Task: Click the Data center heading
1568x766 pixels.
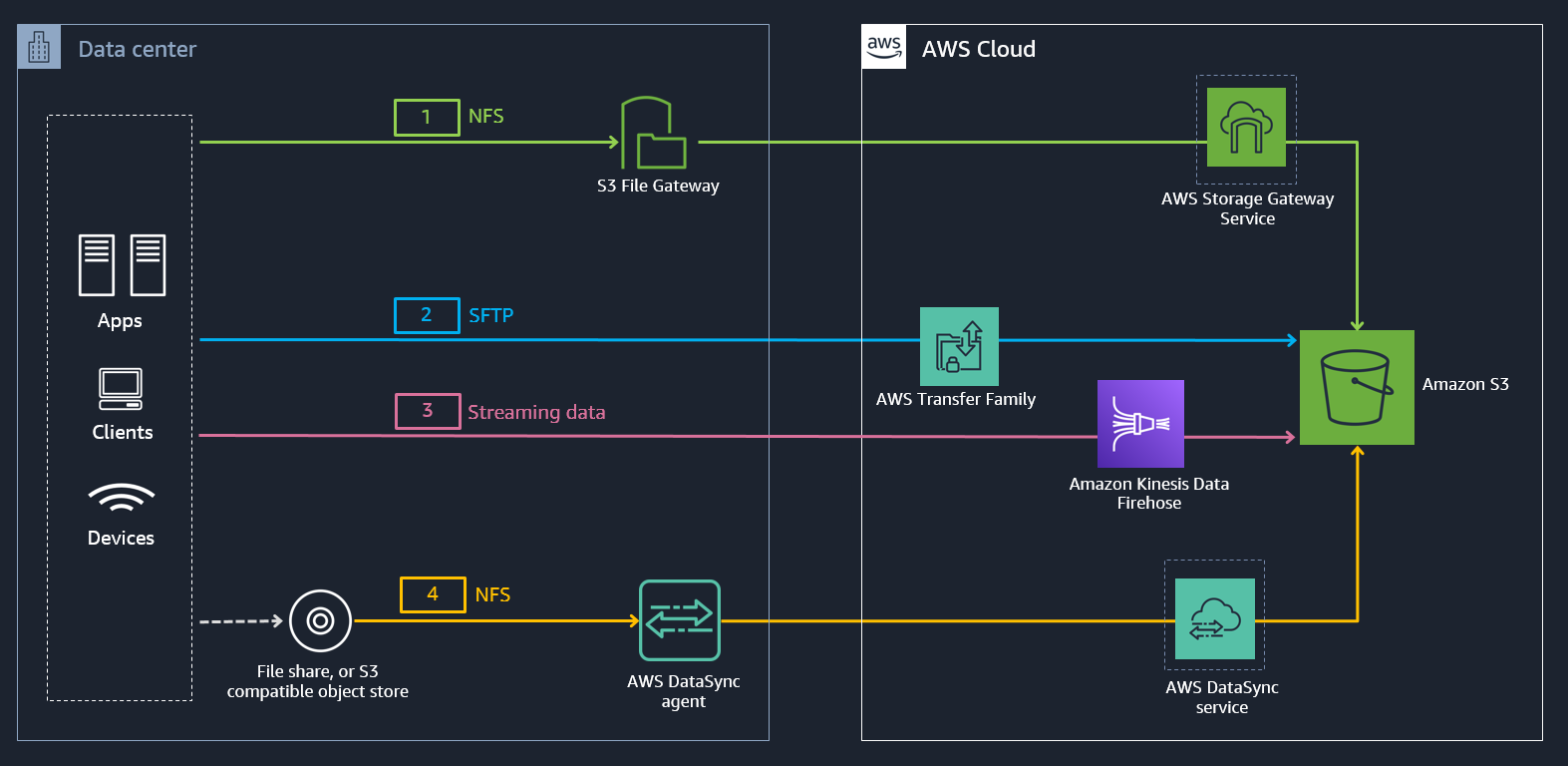Action: coord(138,49)
